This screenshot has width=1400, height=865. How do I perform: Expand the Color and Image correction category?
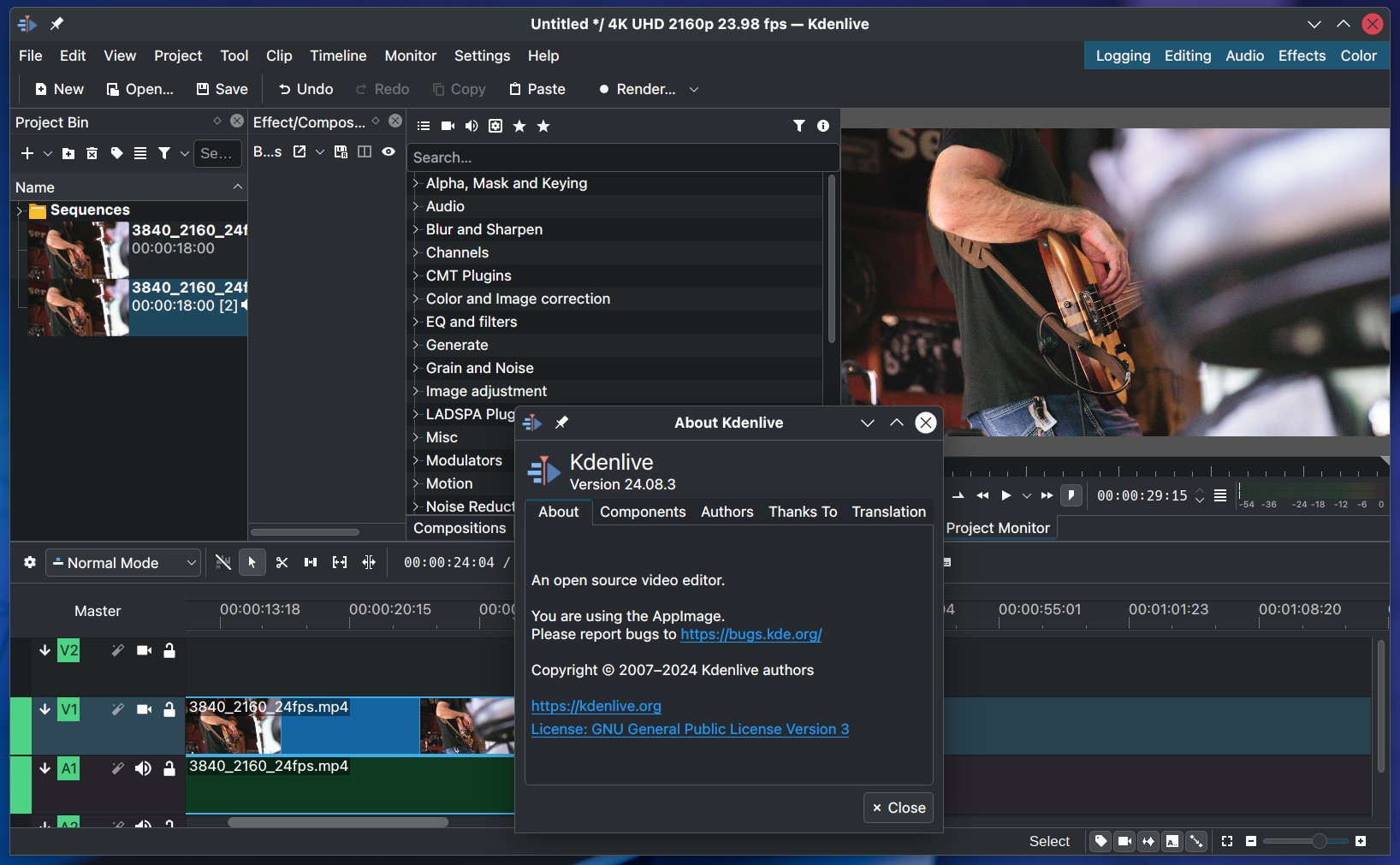point(416,299)
